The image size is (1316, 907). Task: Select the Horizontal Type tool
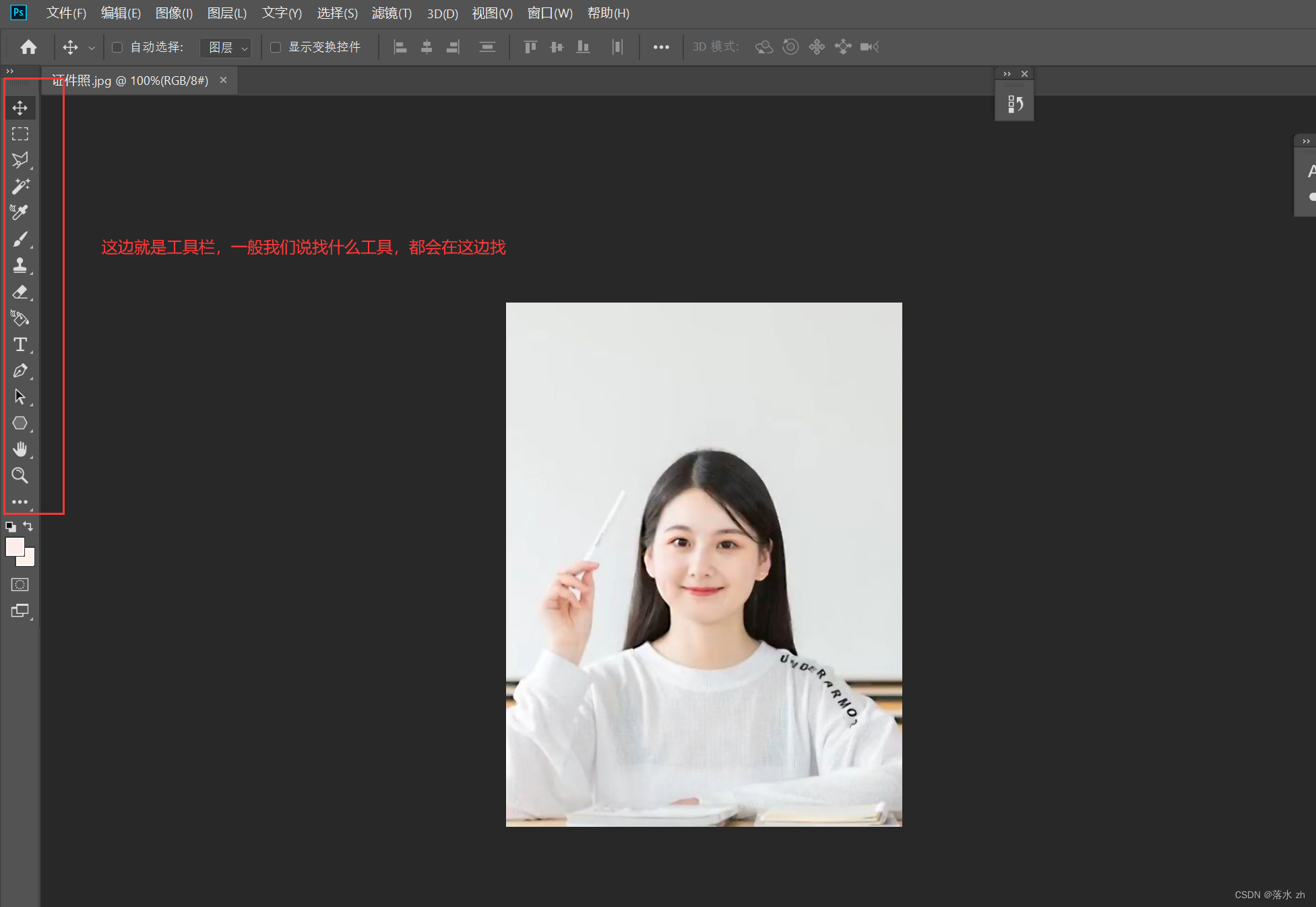coord(20,344)
